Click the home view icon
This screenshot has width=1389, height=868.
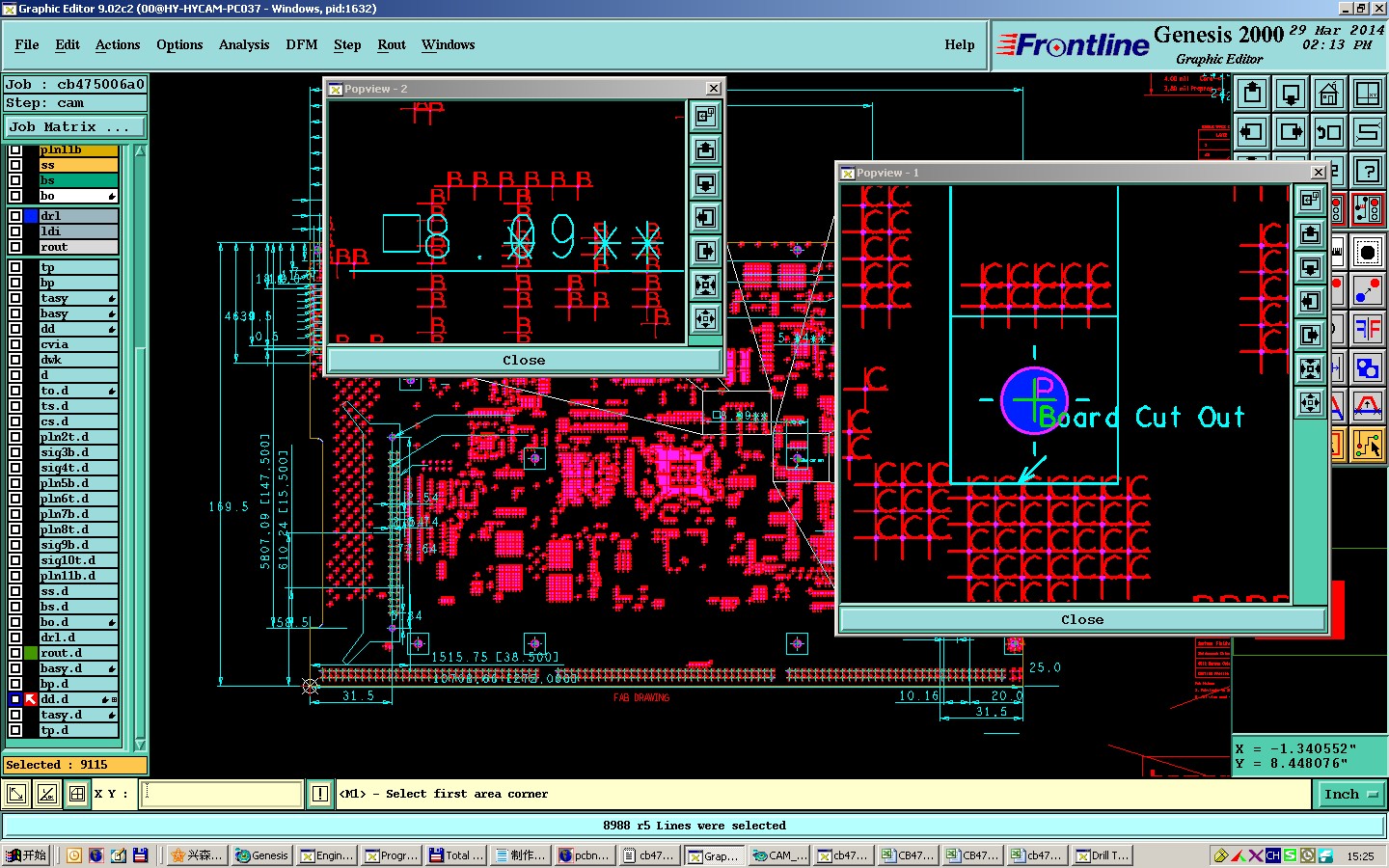(1329, 94)
